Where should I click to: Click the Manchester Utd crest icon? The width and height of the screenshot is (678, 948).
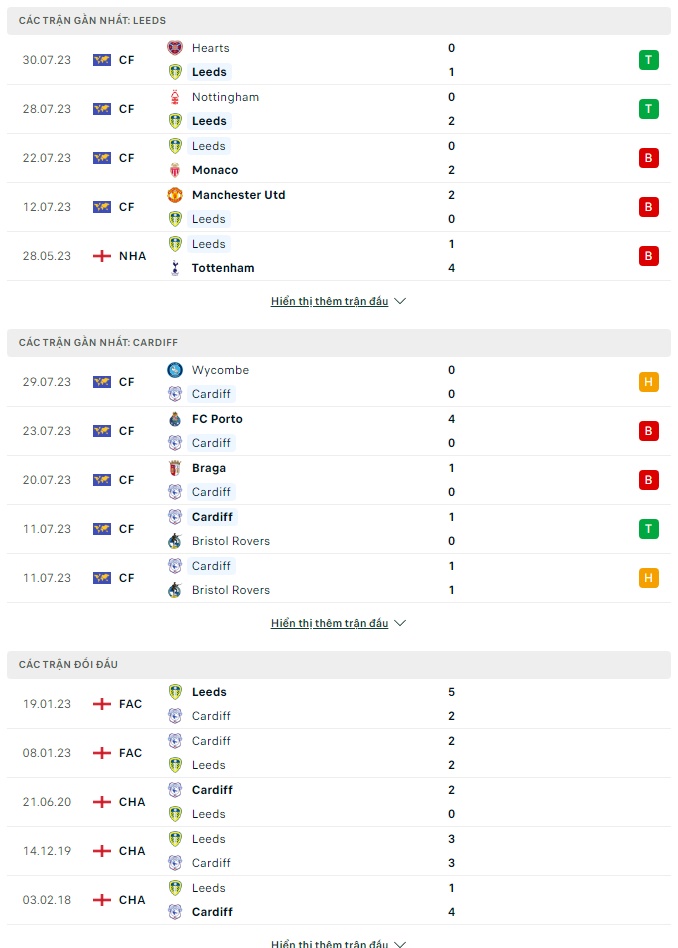click(x=175, y=195)
